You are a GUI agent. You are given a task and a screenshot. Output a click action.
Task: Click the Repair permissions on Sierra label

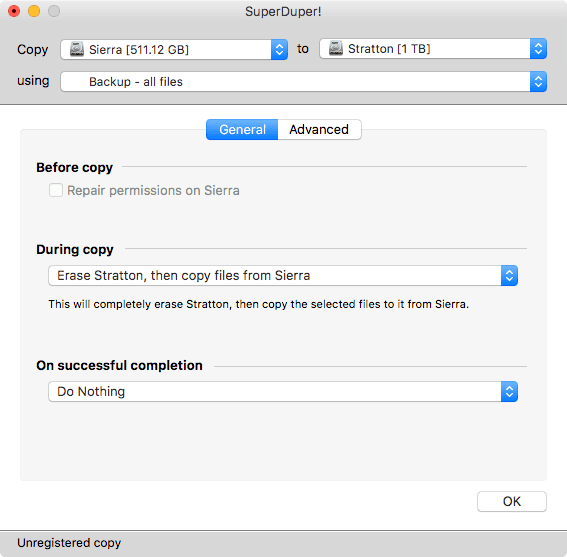[x=153, y=191]
